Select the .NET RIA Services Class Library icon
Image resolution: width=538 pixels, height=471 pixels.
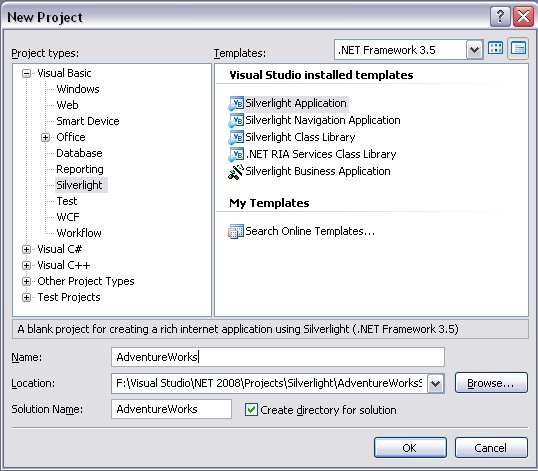coord(236,154)
